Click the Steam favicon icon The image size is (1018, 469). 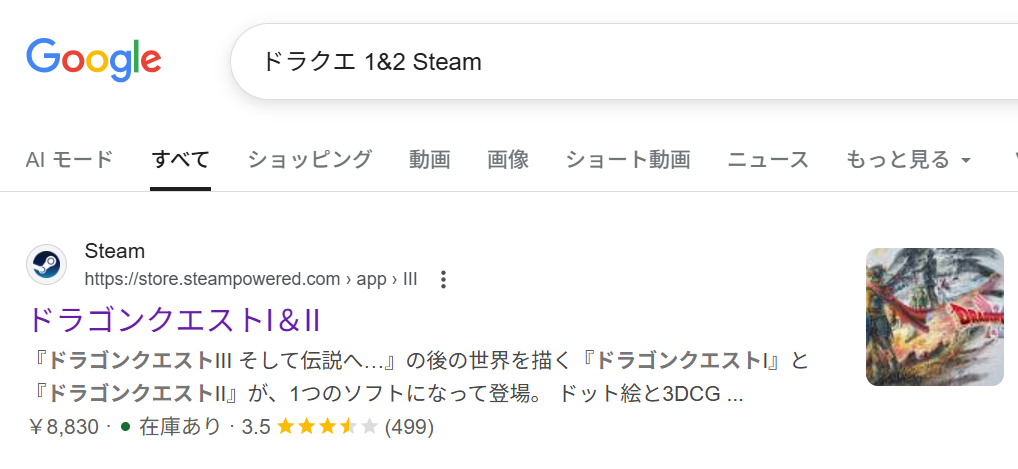(x=46, y=265)
